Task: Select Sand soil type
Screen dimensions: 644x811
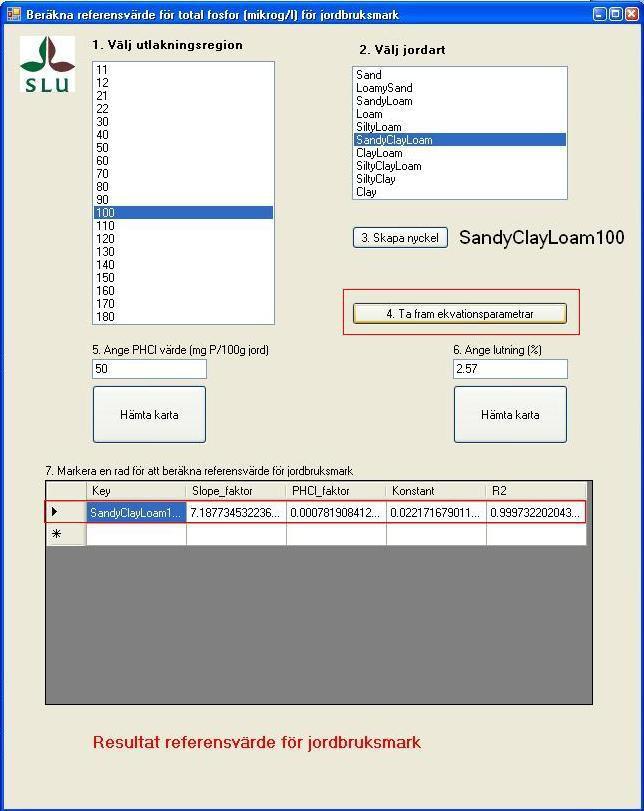Action: pyautogui.click(x=460, y=75)
